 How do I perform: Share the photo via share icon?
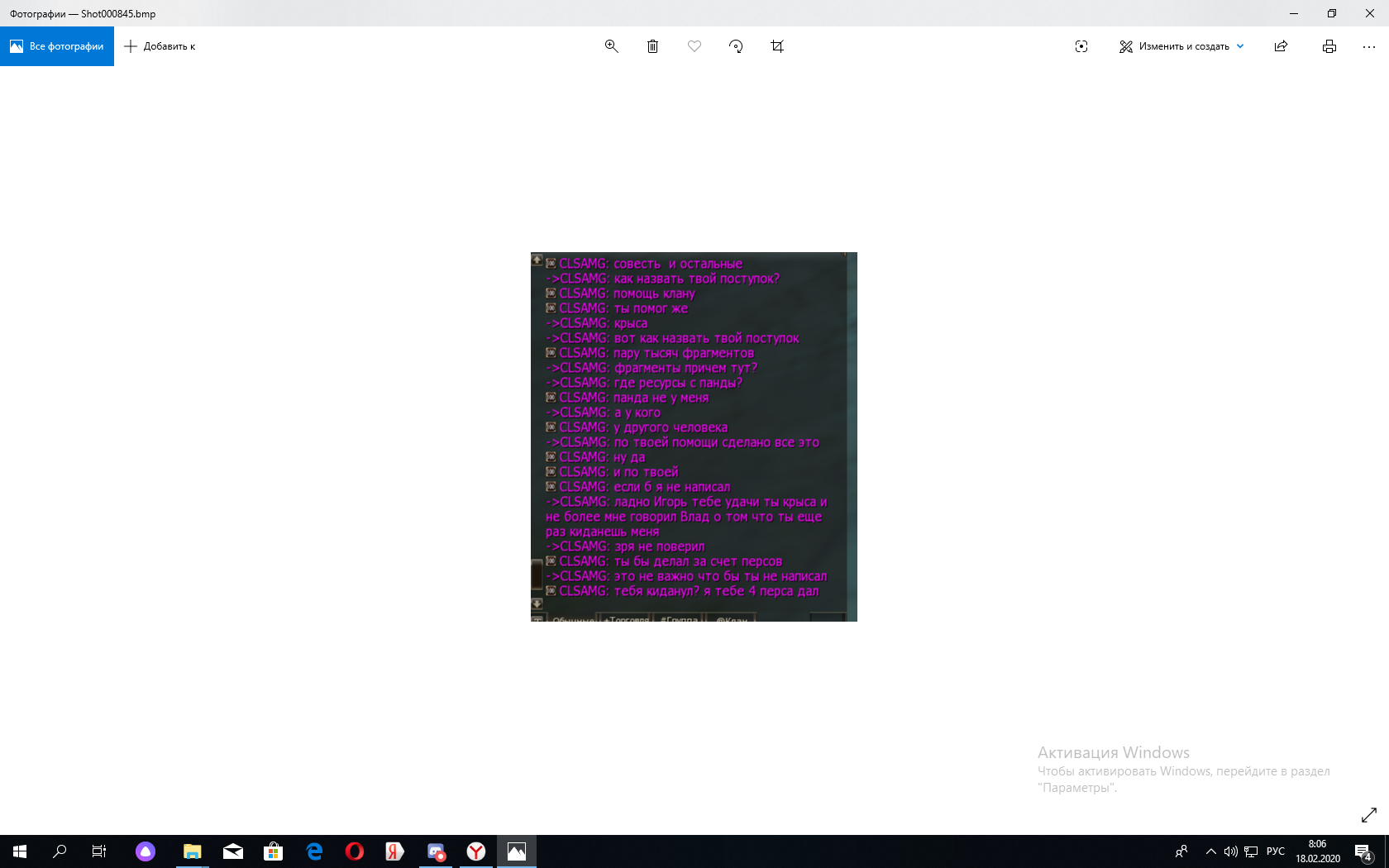(x=1281, y=46)
